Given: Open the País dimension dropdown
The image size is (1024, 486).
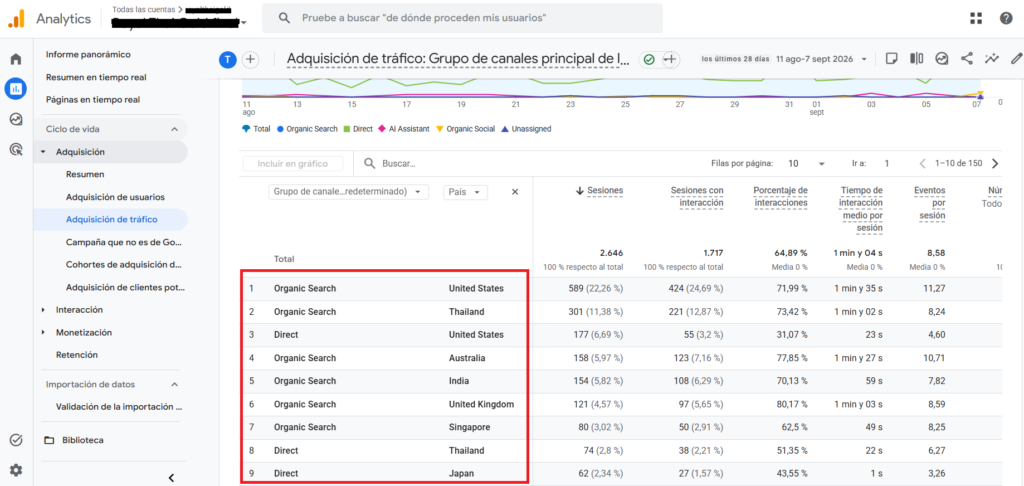Looking at the screenshot, I should click(x=465, y=192).
